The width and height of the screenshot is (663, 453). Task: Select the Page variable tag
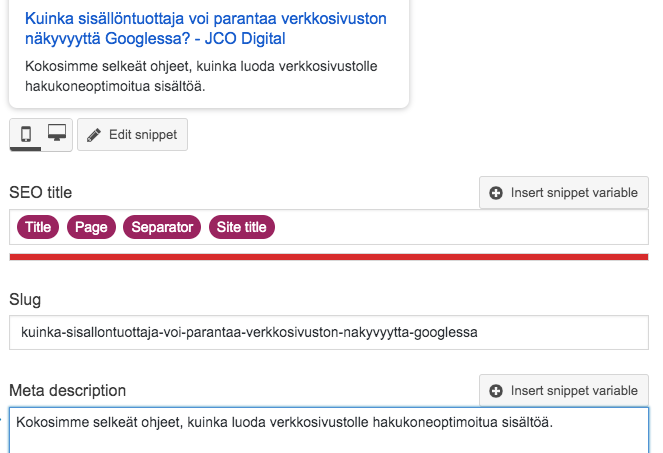[x=91, y=227]
